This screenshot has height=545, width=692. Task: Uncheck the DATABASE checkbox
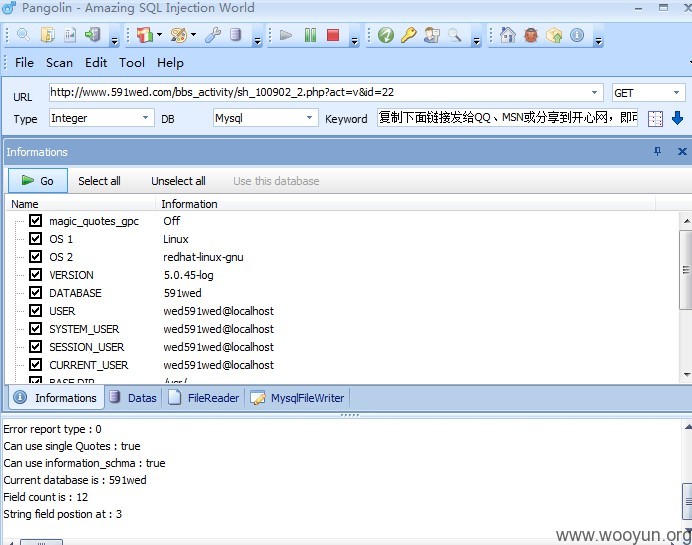[x=35, y=293]
